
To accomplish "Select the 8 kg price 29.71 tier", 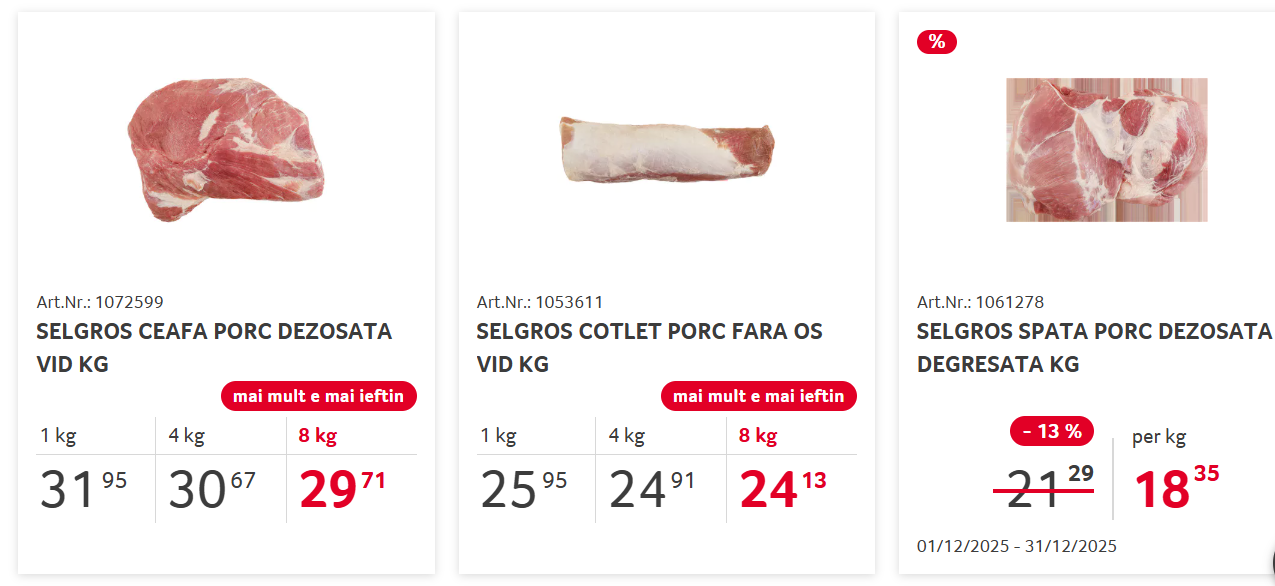I will [352, 470].
